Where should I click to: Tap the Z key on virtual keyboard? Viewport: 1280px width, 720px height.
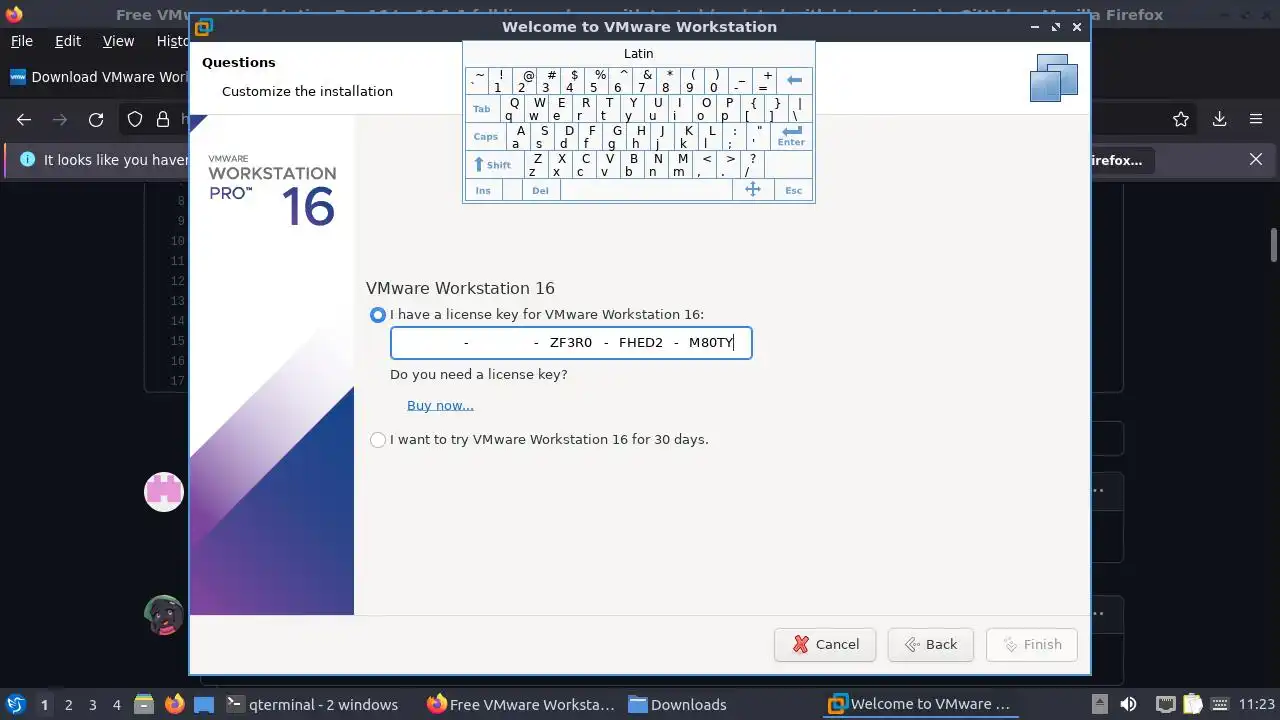pyautogui.click(x=536, y=164)
